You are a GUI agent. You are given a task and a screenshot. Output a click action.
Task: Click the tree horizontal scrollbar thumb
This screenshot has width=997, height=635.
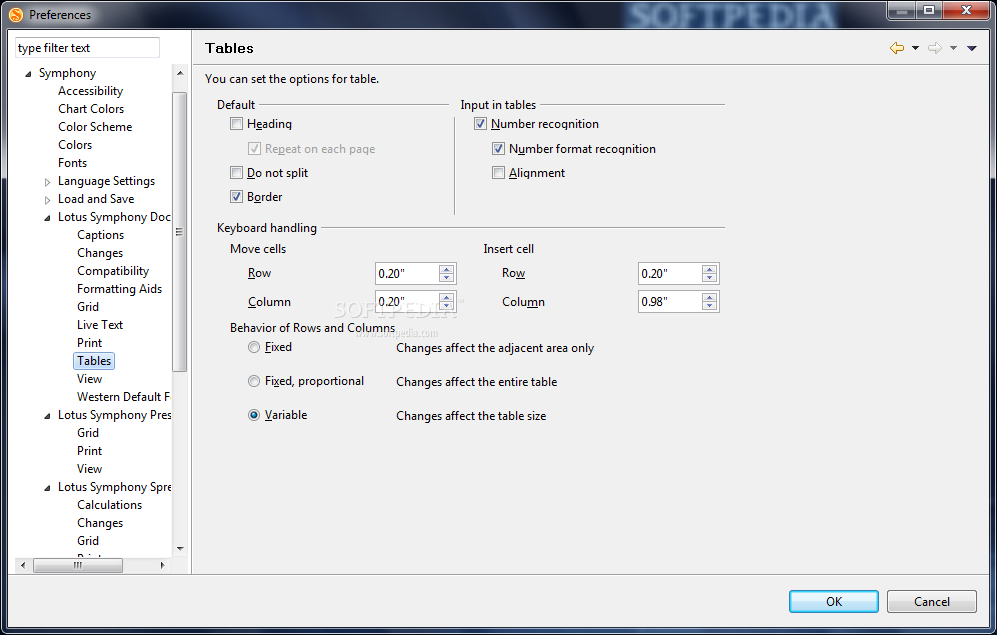(78, 565)
